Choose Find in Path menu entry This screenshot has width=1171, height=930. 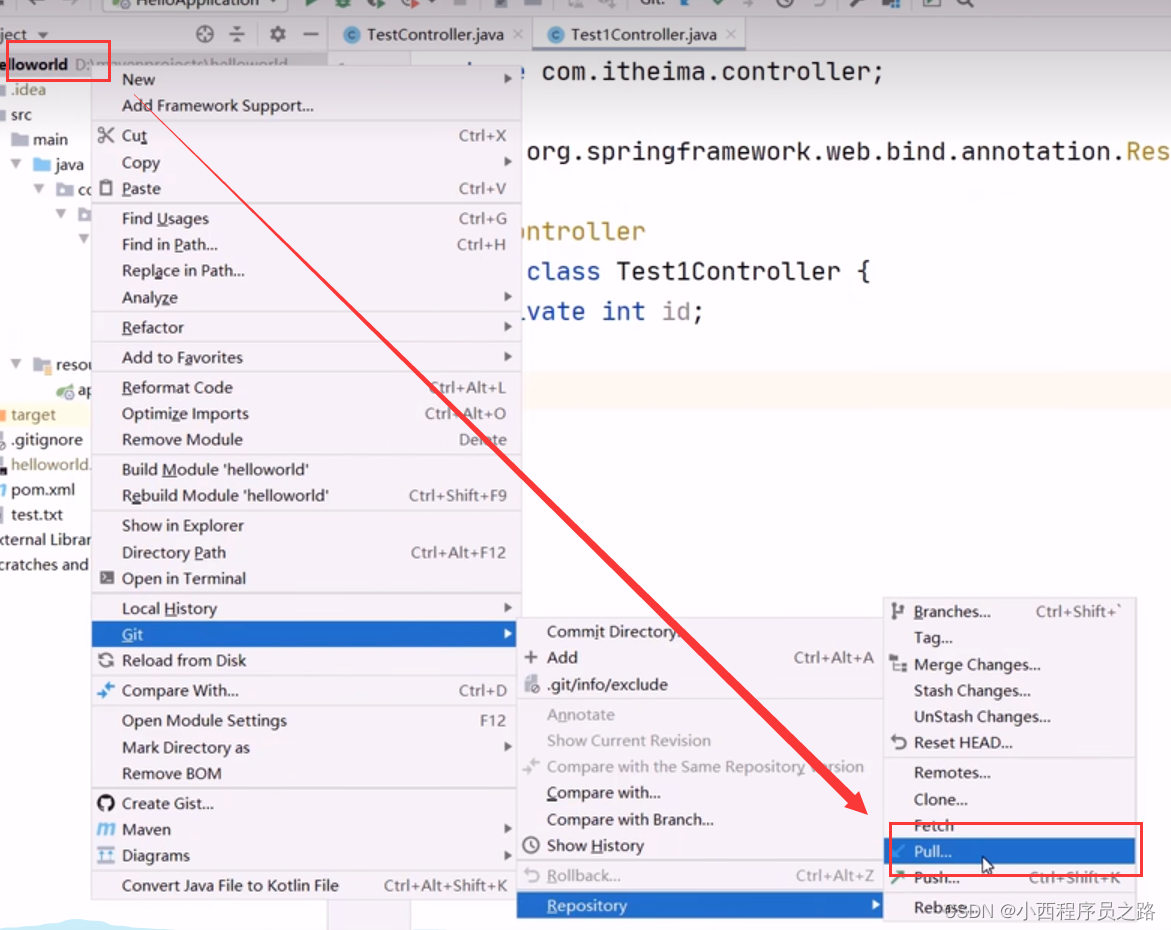click(x=305, y=244)
